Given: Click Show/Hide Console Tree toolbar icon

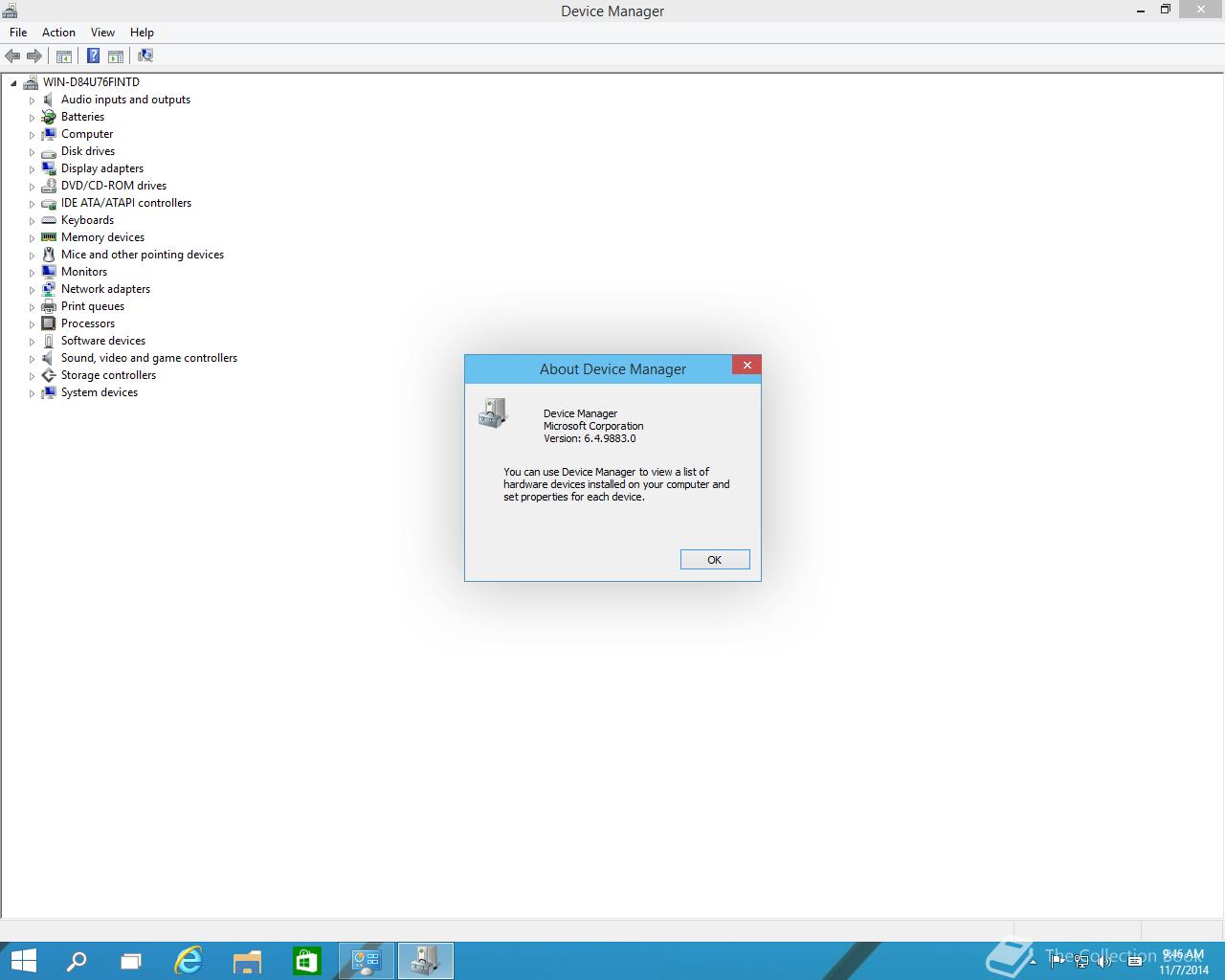Looking at the screenshot, I should tap(64, 56).
